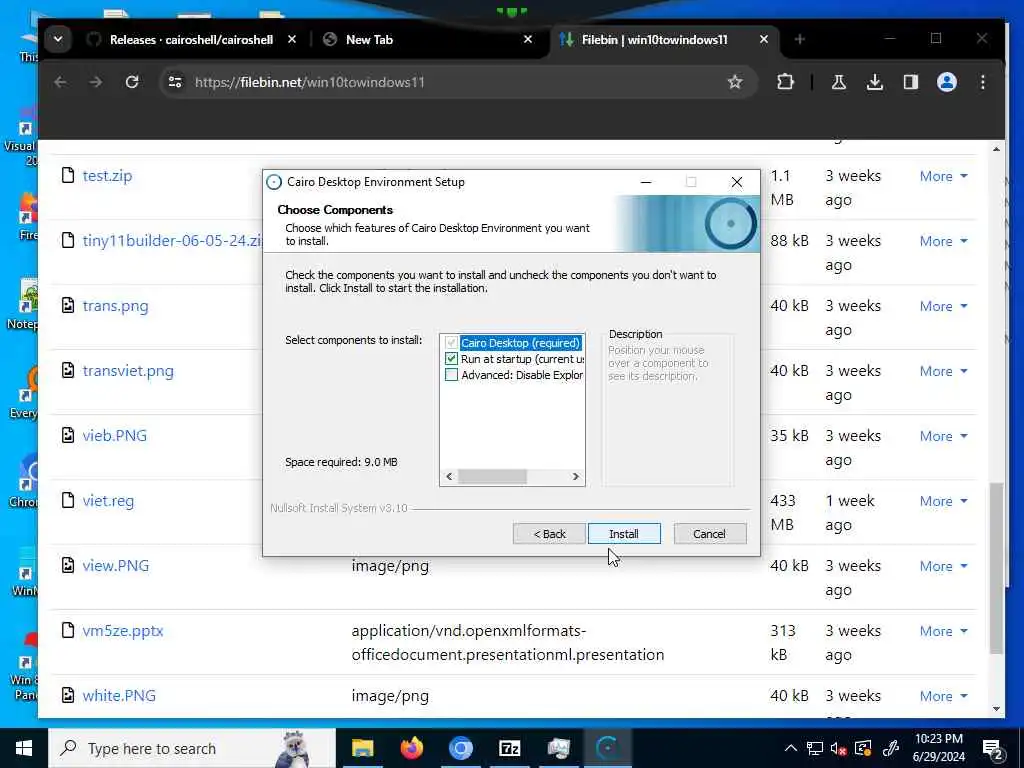Open the Extensions puzzle icon
The width and height of the screenshot is (1024, 768).
(786, 82)
